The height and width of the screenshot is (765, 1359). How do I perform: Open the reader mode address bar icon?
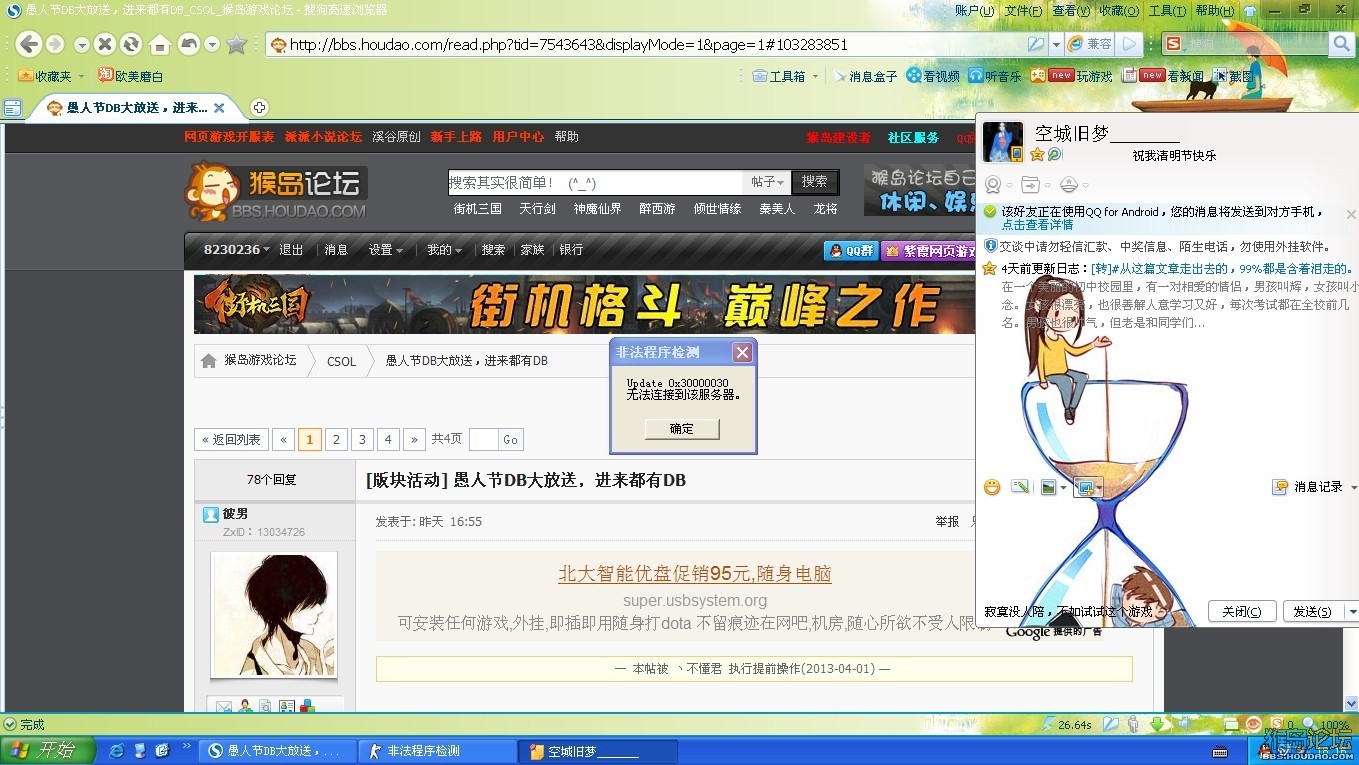[x=1036, y=44]
